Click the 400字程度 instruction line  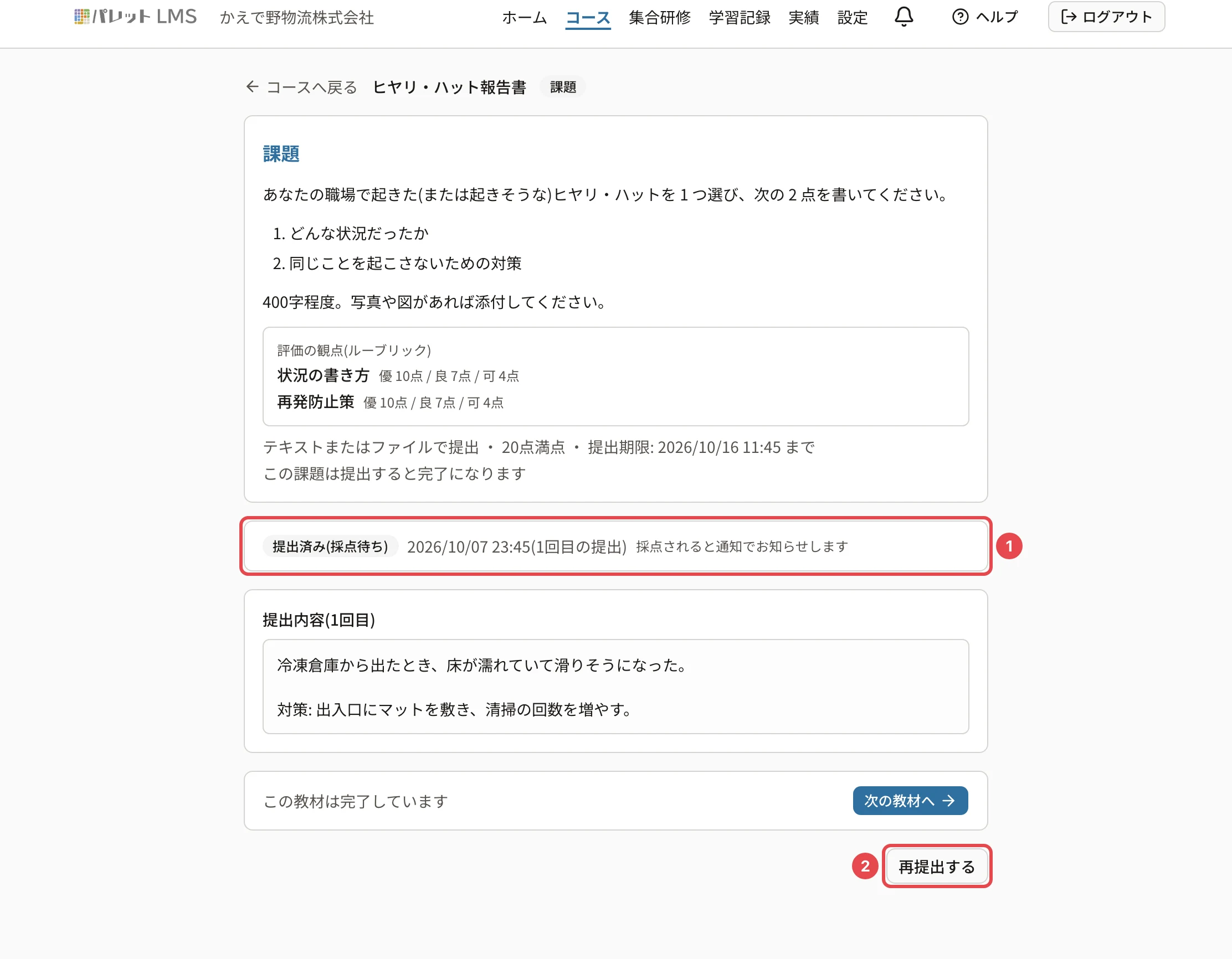point(435,302)
